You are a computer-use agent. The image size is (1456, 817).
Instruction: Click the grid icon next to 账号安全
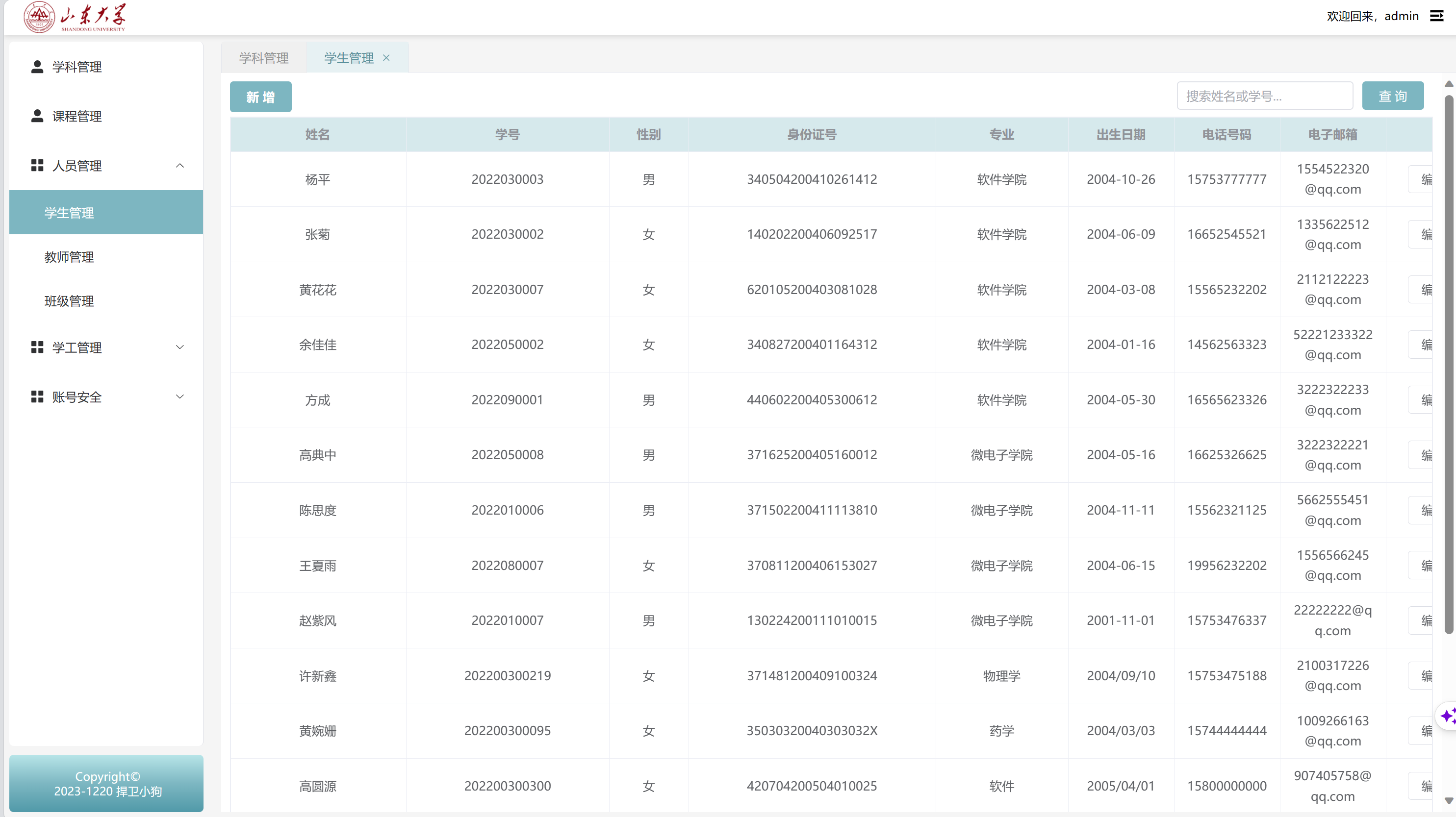[37, 396]
